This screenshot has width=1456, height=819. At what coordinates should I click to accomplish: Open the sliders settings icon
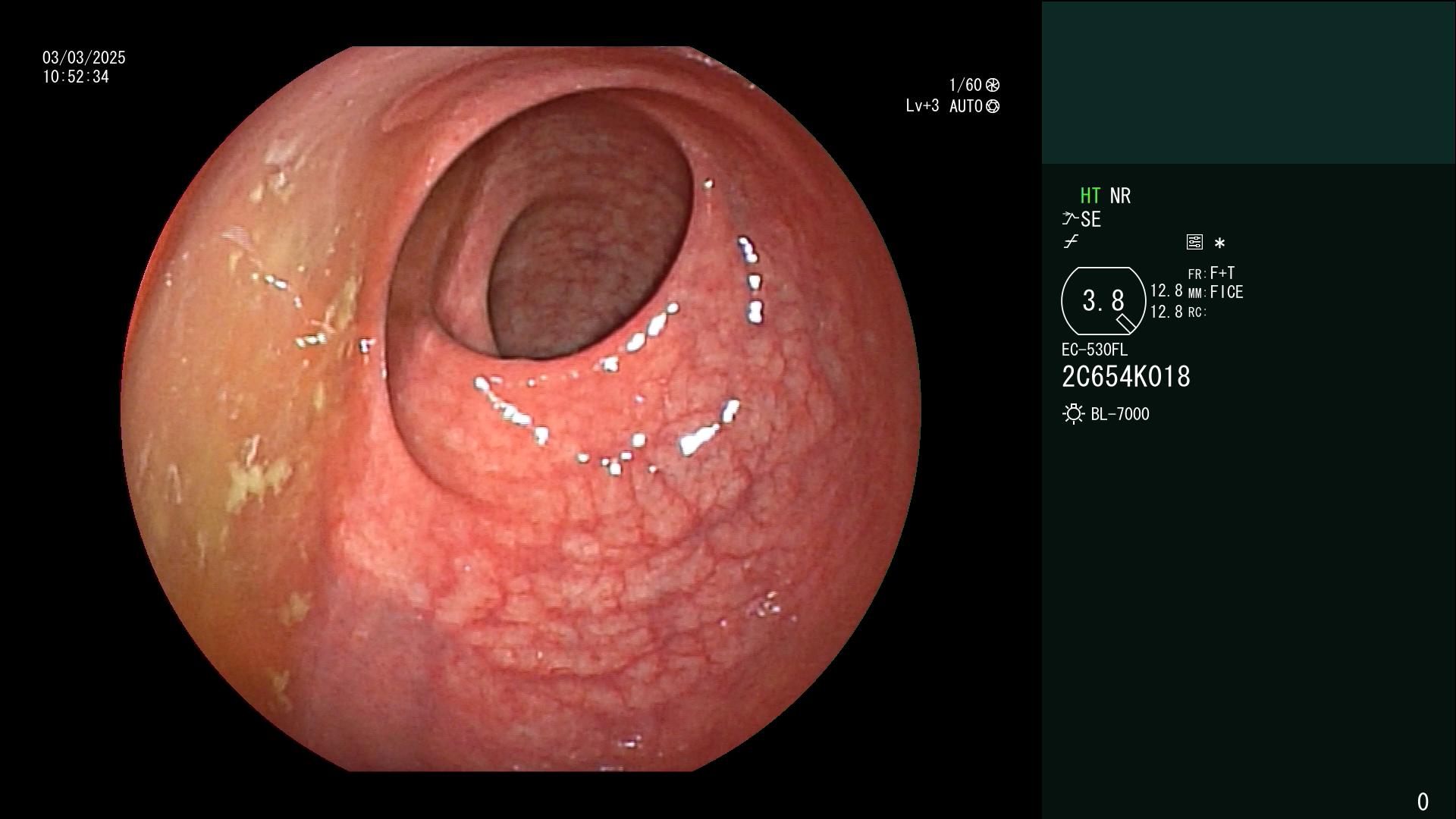point(1194,242)
